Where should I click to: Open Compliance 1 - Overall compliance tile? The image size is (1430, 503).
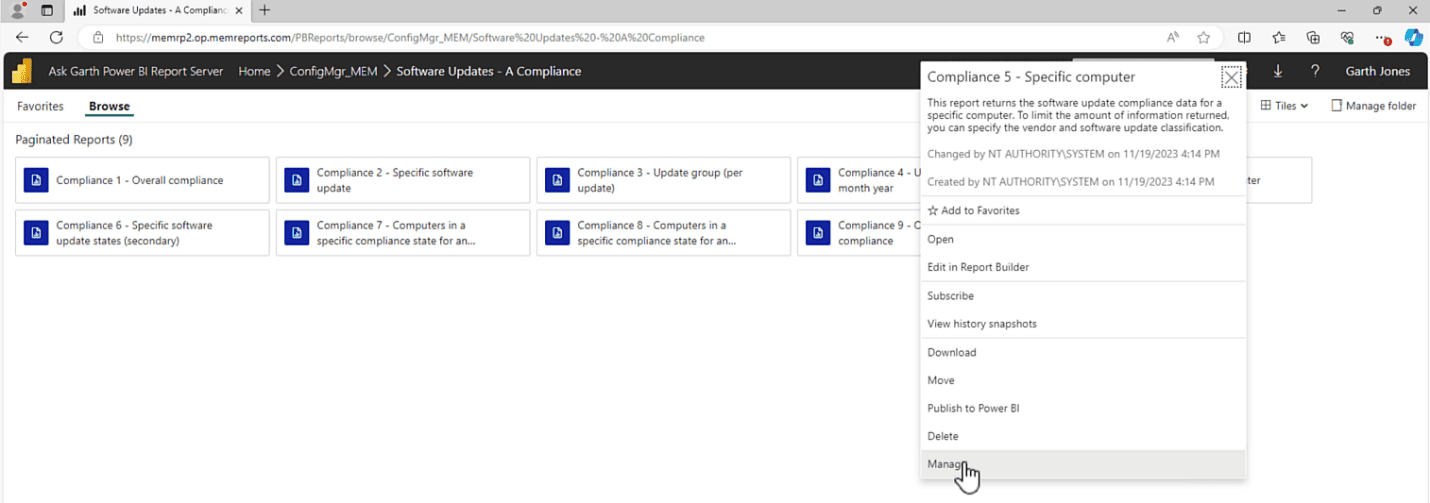click(x=142, y=180)
